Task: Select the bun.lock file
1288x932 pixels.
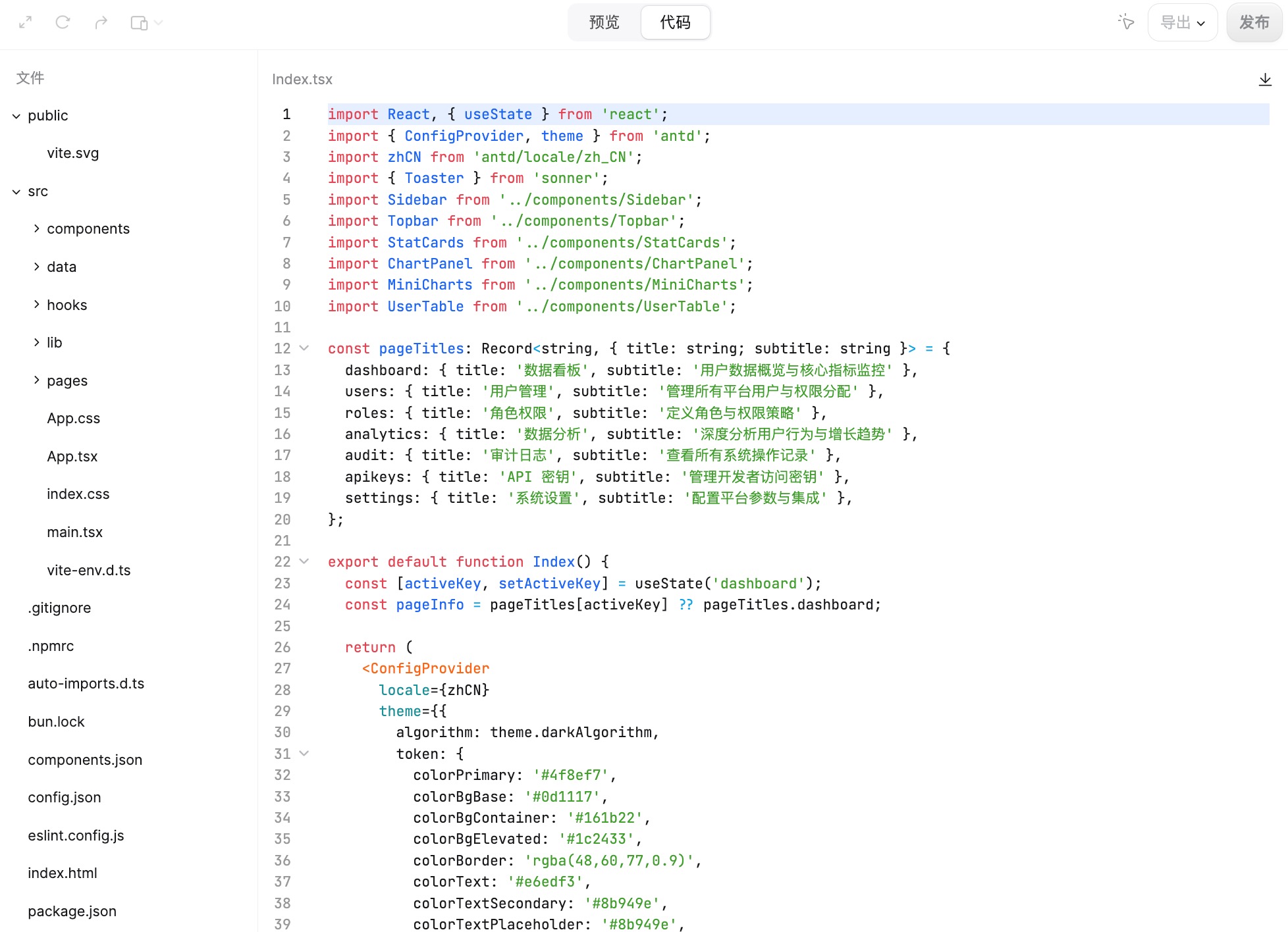Action: [56, 722]
